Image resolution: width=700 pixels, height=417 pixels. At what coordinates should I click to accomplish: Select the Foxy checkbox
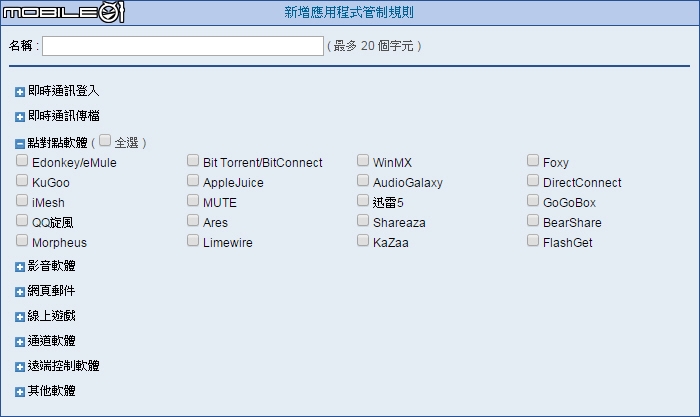(x=533, y=160)
